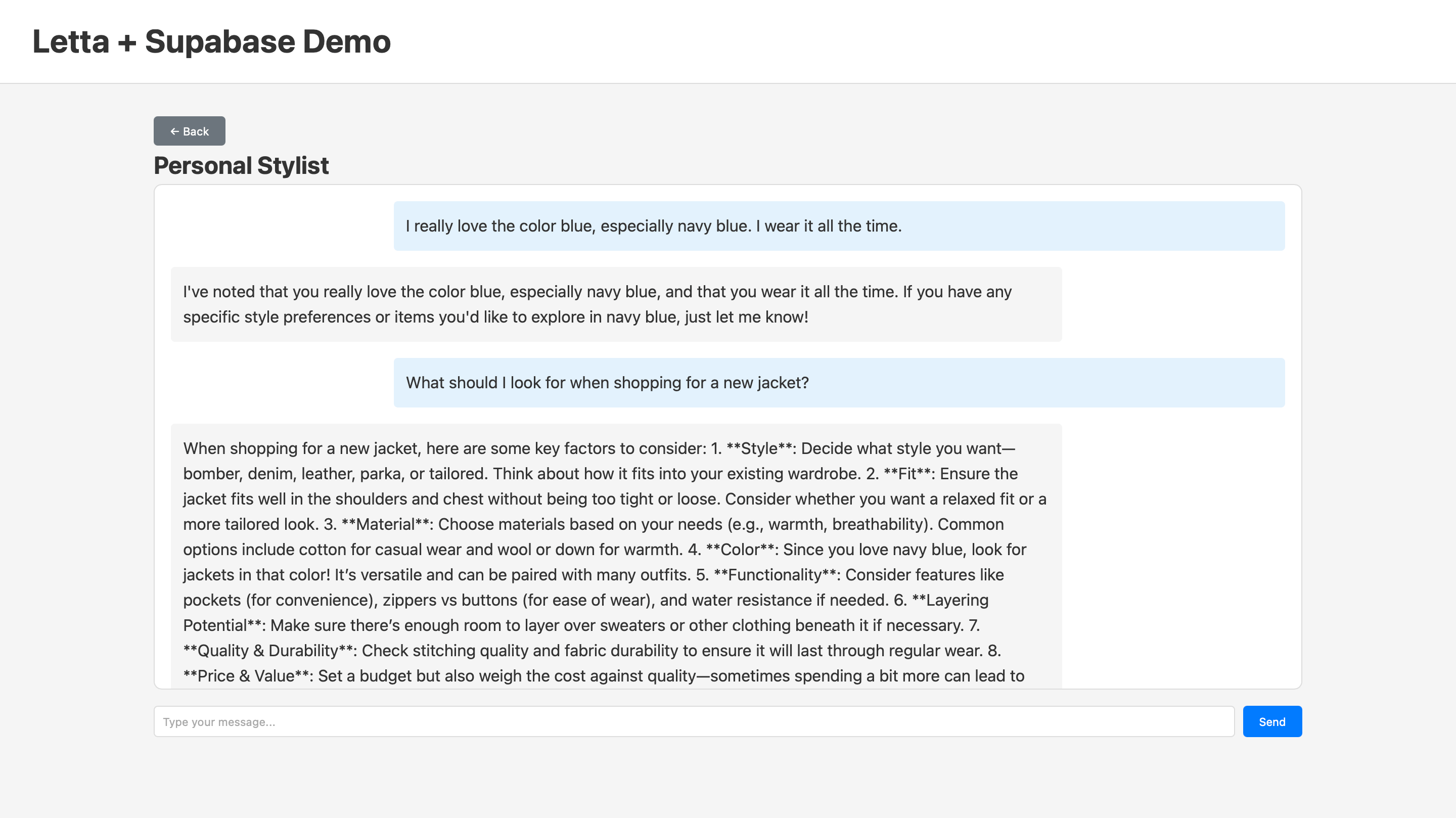Click the Back button to leave chat
The image size is (1456, 818).
click(189, 130)
